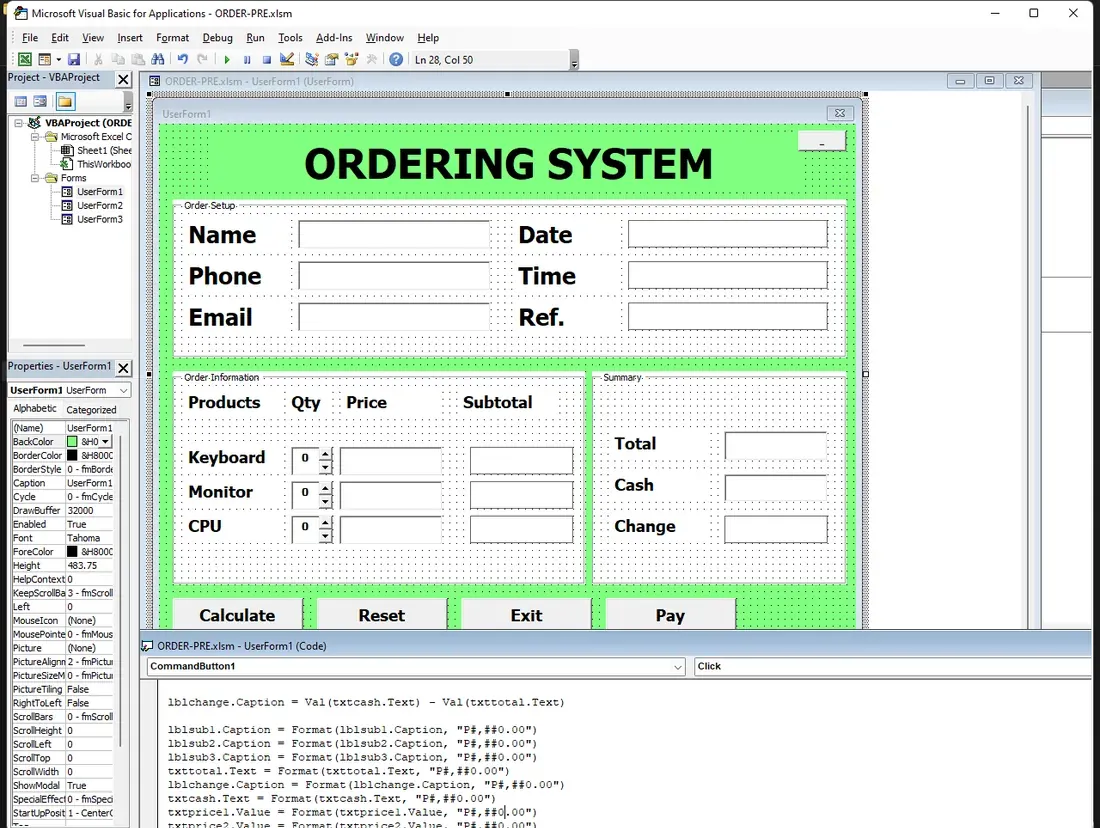Click the Toolbox hammer-wrench icon

pyautogui.click(x=372, y=60)
